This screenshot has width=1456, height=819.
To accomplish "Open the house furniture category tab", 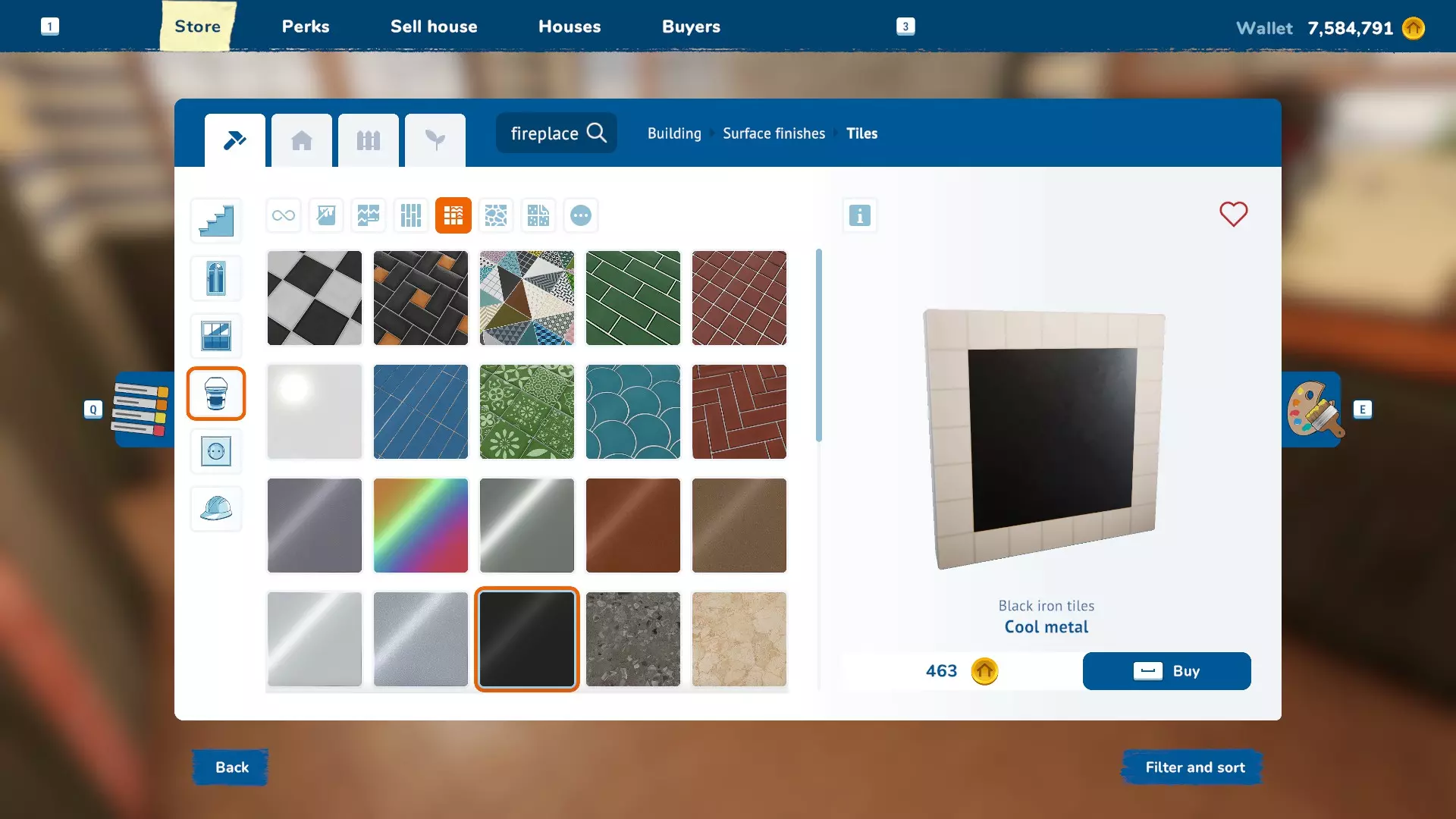I will click(302, 140).
